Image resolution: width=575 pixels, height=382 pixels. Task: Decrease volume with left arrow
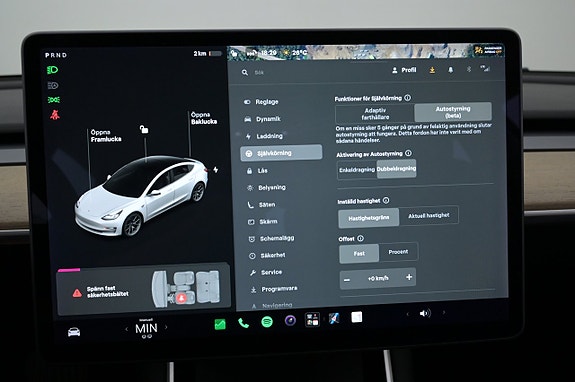click(x=407, y=314)
